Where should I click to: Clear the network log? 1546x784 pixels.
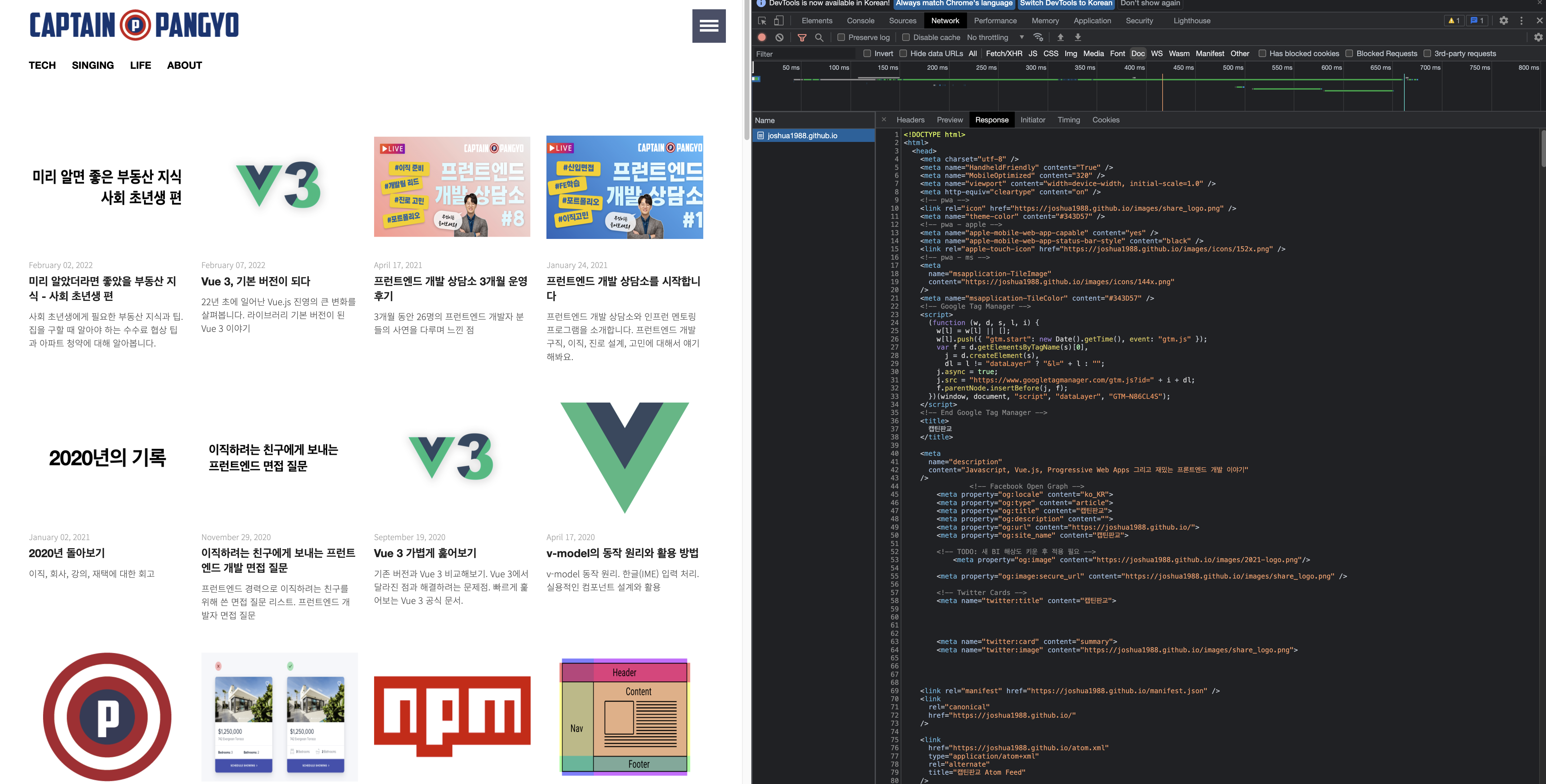point(779,37)
